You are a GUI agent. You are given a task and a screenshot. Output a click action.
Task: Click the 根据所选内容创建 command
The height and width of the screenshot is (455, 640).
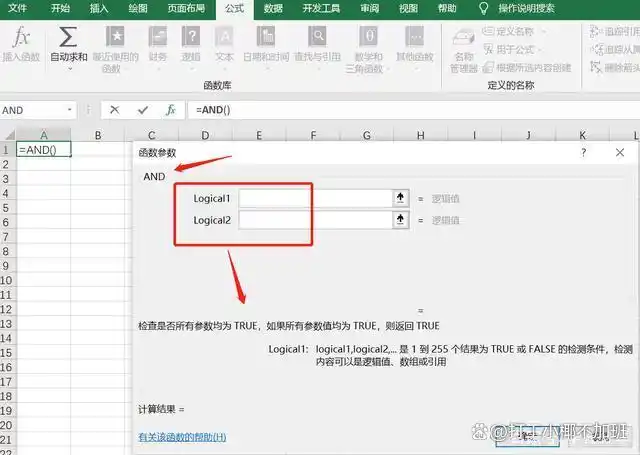pyautogui.click(x=527, y=68)
